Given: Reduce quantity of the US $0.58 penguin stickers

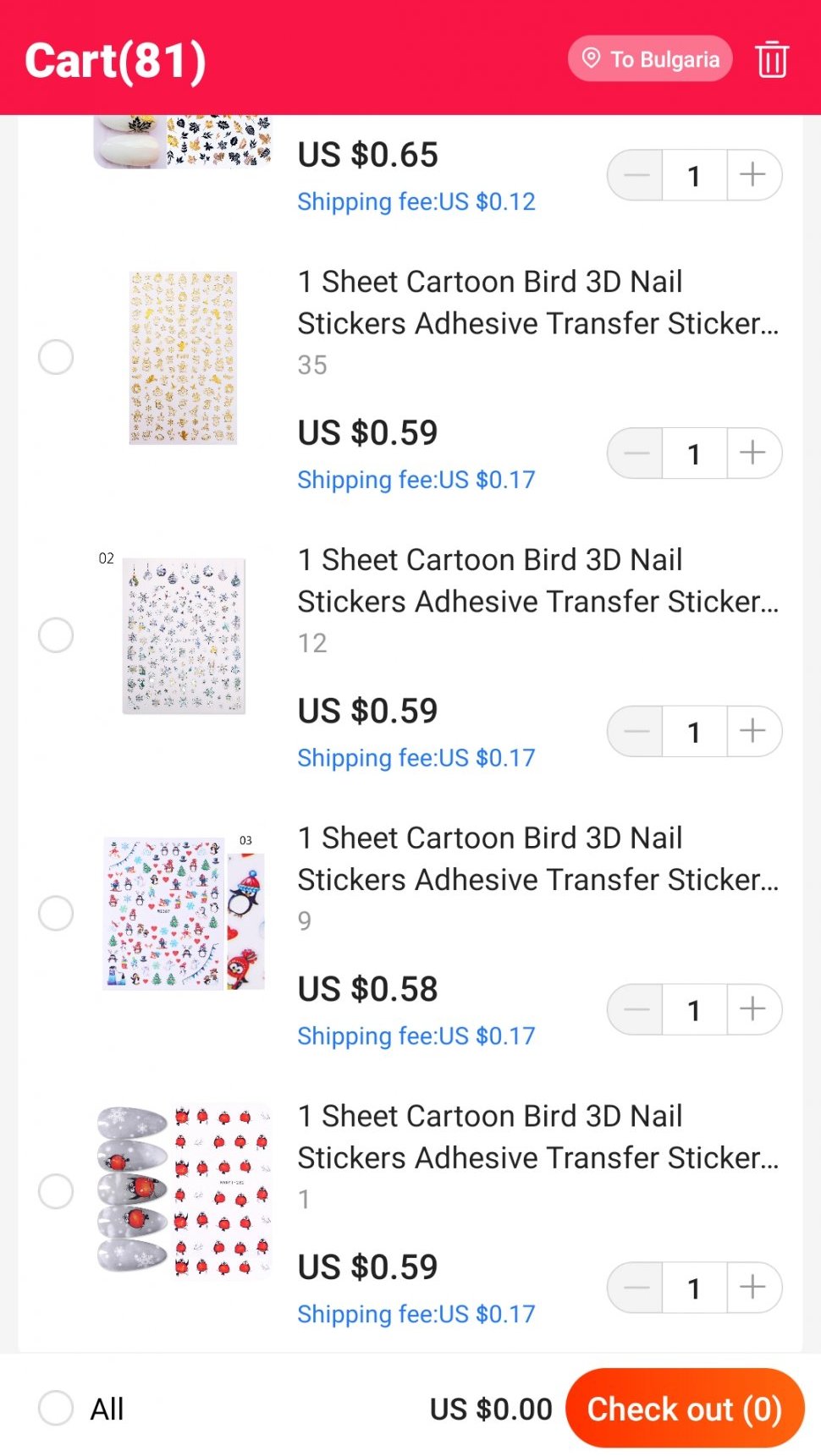Looking at the screenshot, I should (636, 1009).
